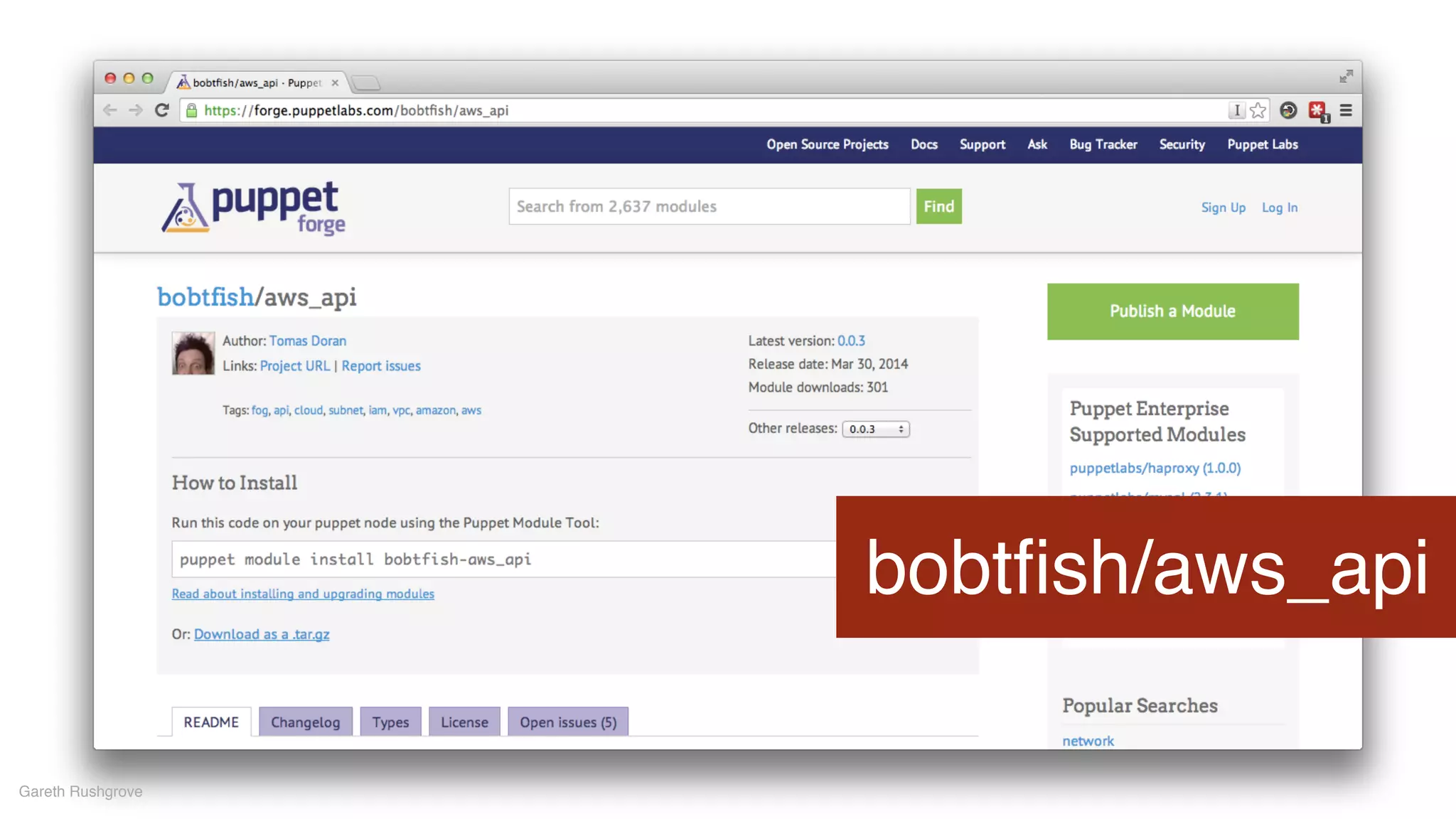This screenshot has width=1456, height=819.
Task: Click the puppet module install command box
Action: pos(504,560)
